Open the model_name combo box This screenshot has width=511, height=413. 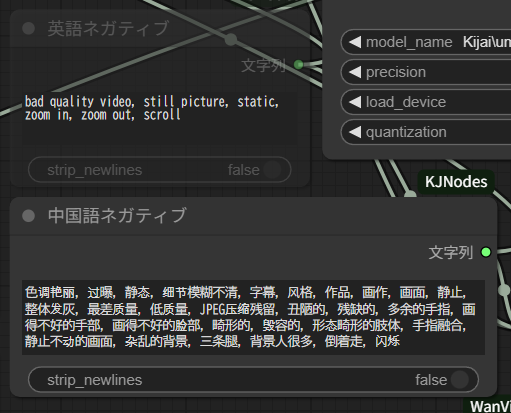(426, 42)
